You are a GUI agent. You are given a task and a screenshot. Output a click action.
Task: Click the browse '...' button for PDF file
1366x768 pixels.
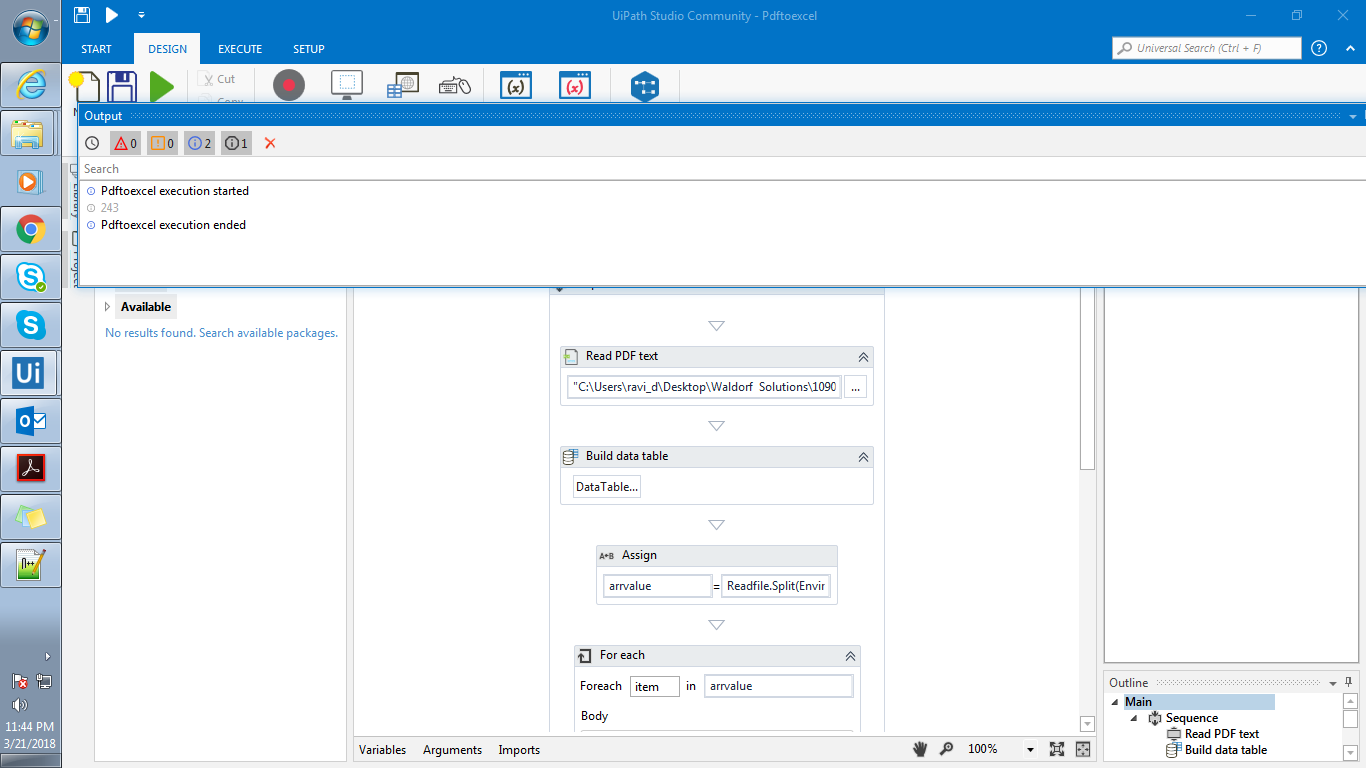click(x=856, y=387)
